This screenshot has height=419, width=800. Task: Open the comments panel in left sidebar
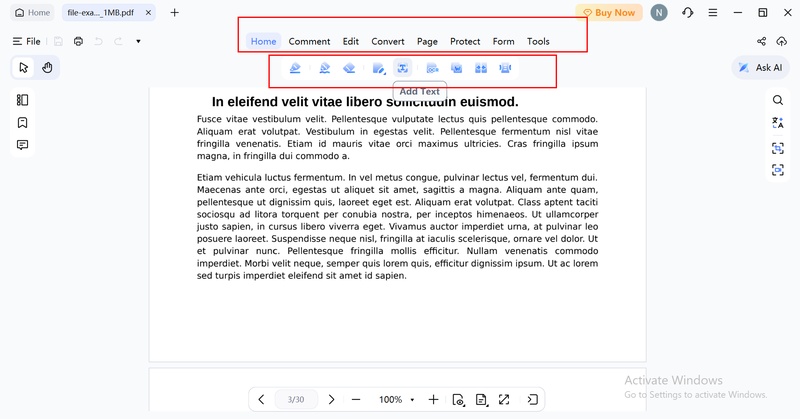pos(22,145)
